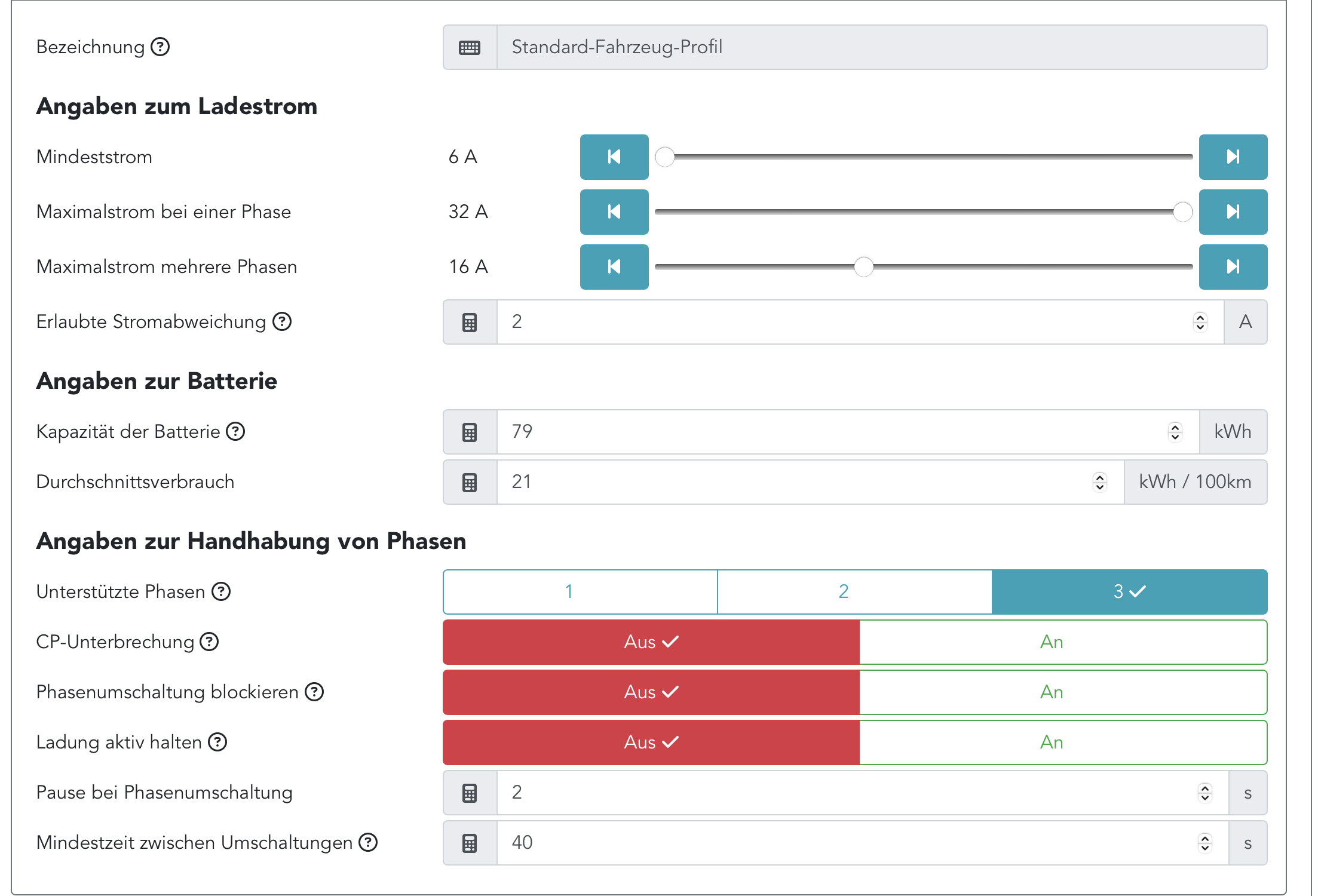Set Mindeststrom to maximum with skip-forward button
The height and width of the screenshot is (896, 1318).
1233,157
